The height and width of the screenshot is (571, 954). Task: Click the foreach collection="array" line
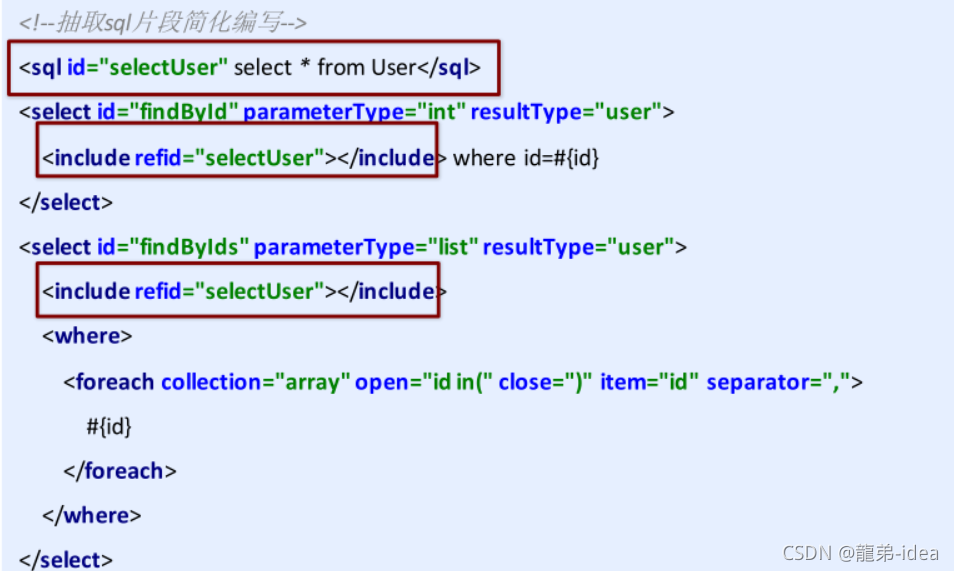click(463, 382)
